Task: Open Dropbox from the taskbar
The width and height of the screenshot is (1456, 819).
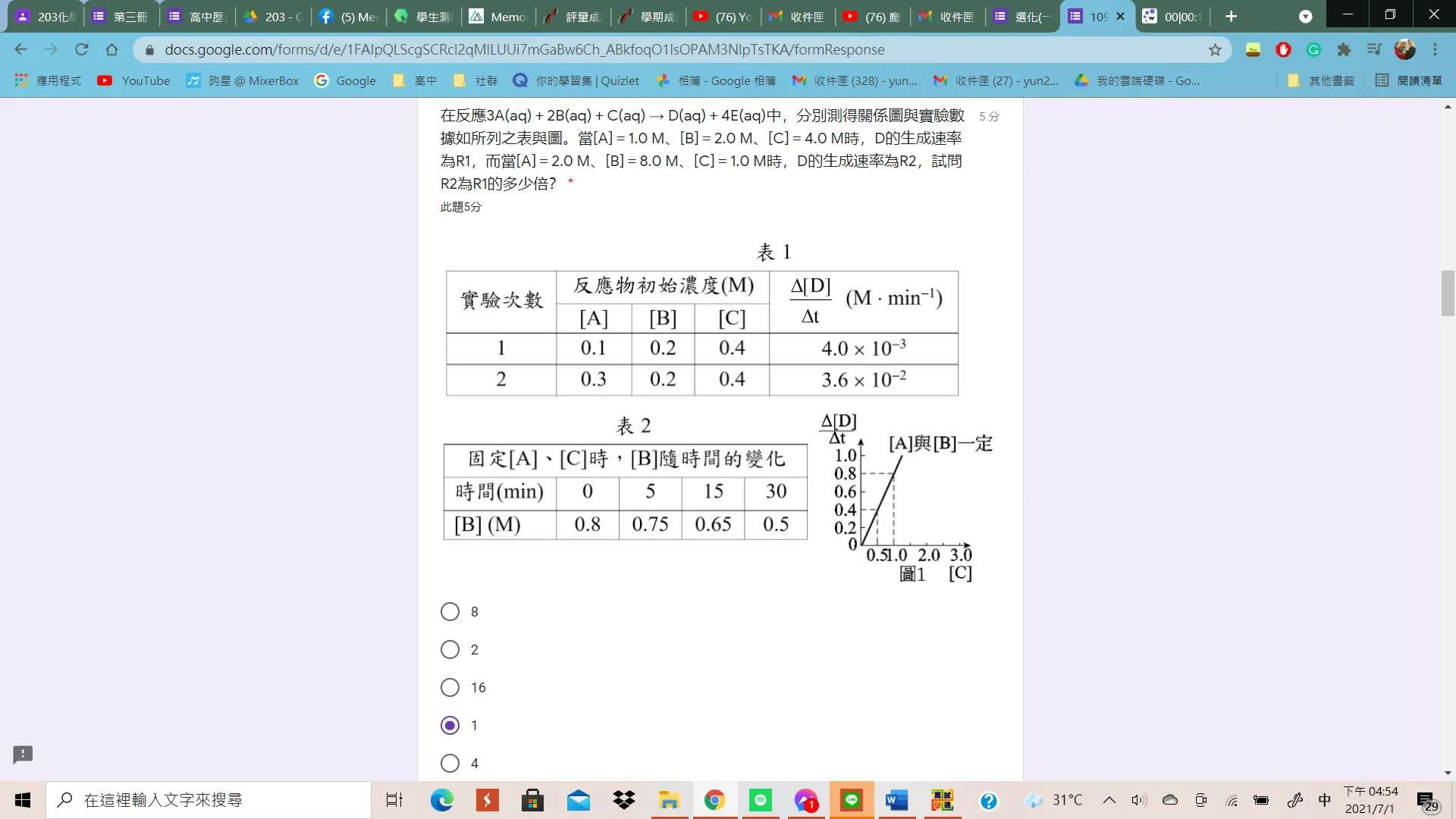Action: [623, 800]
